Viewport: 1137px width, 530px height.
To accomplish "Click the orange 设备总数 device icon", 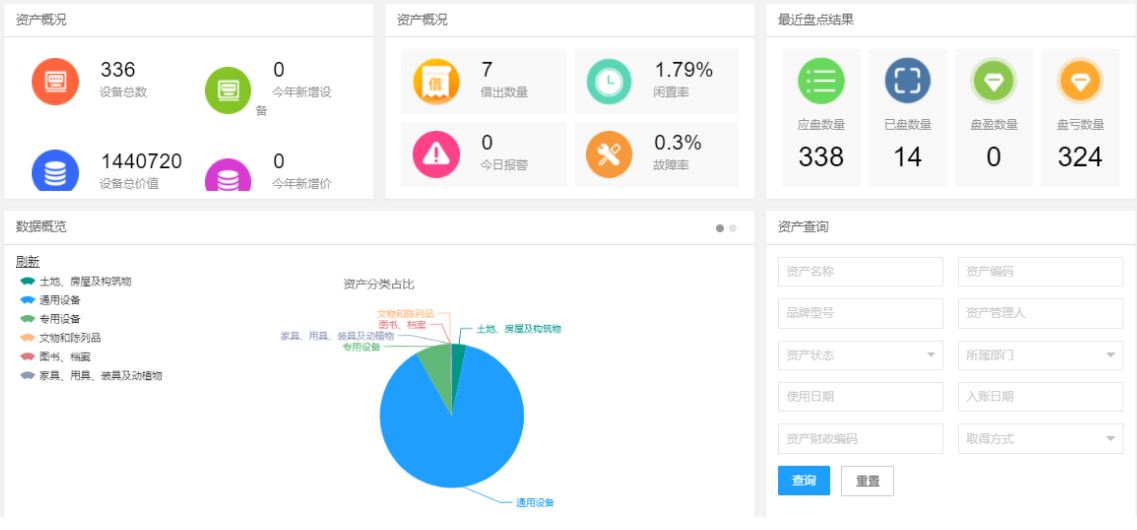I will pos(55,81).
